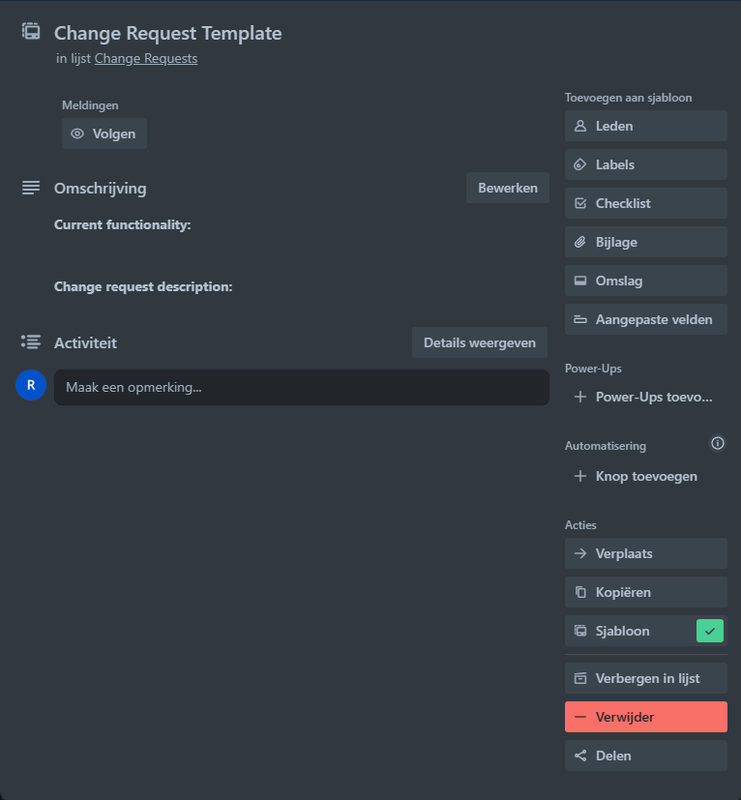Viewport: 741px width, 800px height.
Task: Toggle Volgen to watch this card
Action: tap(104, 133)
